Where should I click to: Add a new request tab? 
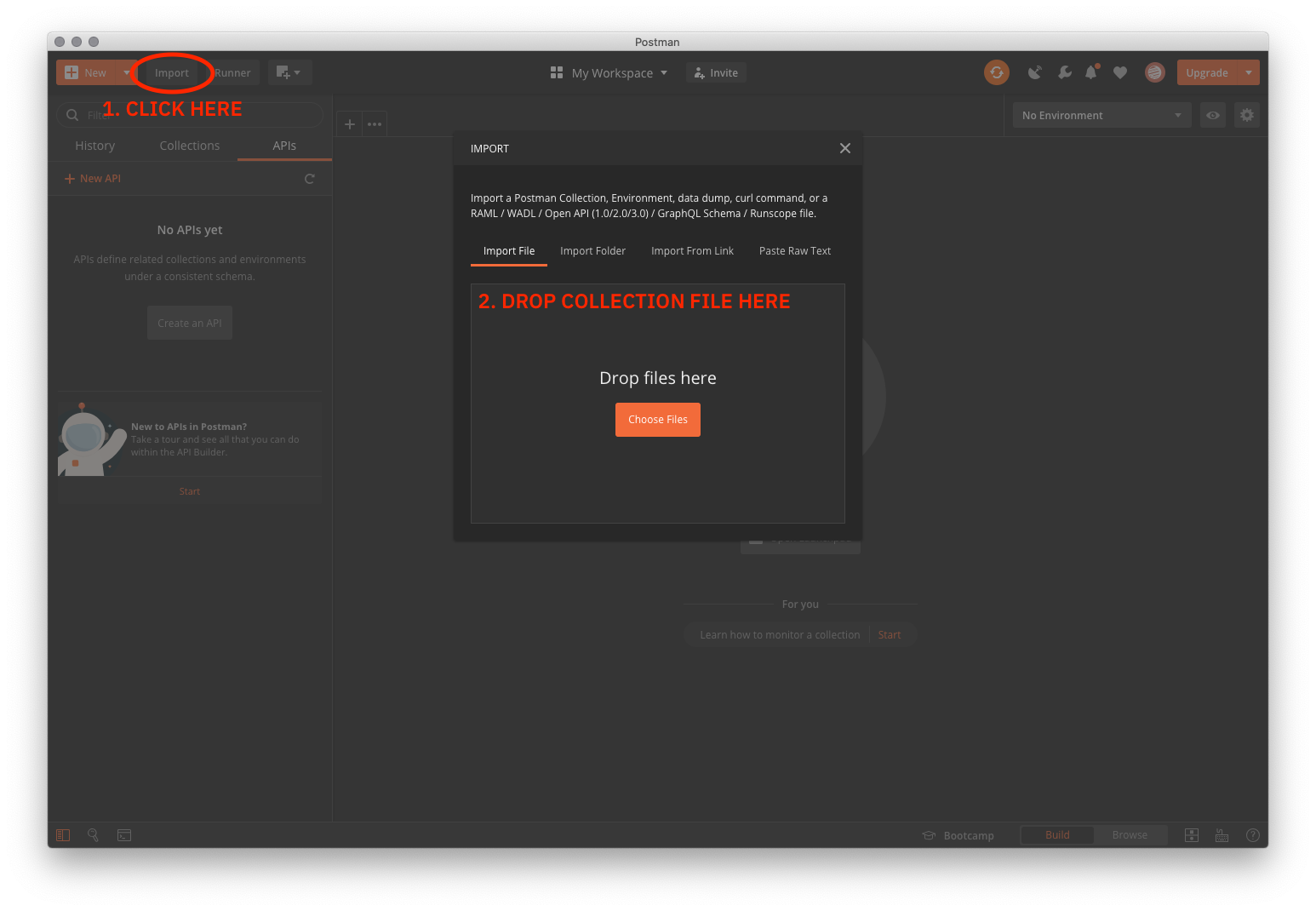(350, 124)
